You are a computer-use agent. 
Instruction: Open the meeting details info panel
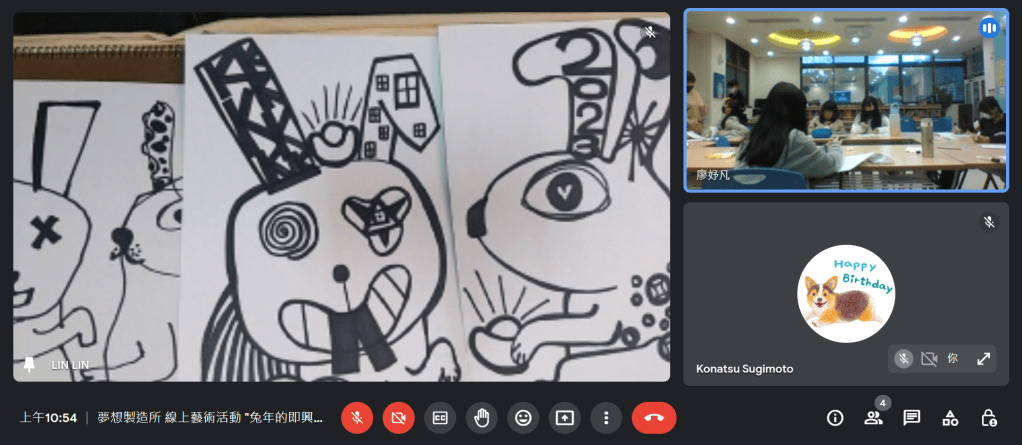click(835, 417)
